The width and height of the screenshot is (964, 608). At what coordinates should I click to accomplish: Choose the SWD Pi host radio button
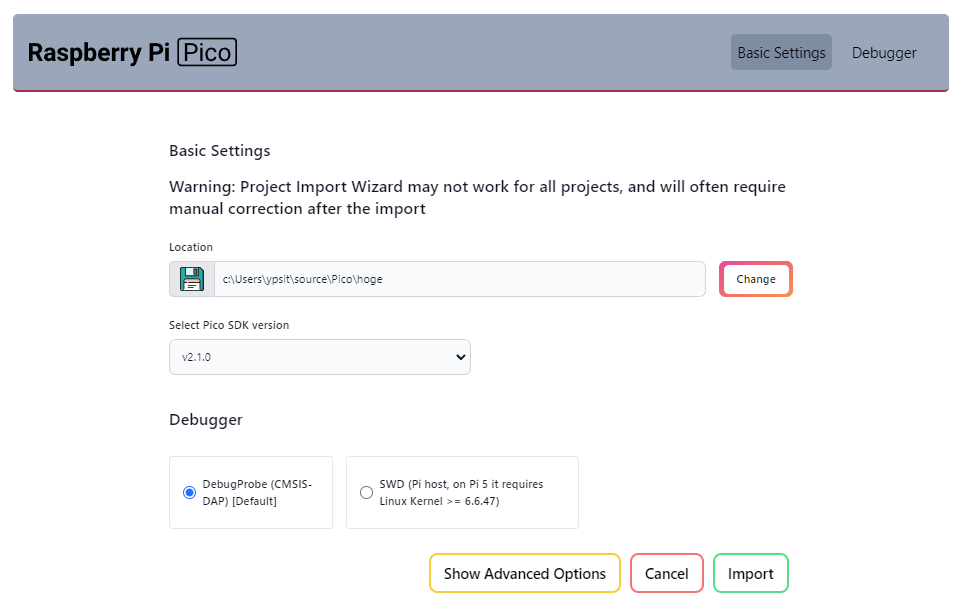click(366, 492)
